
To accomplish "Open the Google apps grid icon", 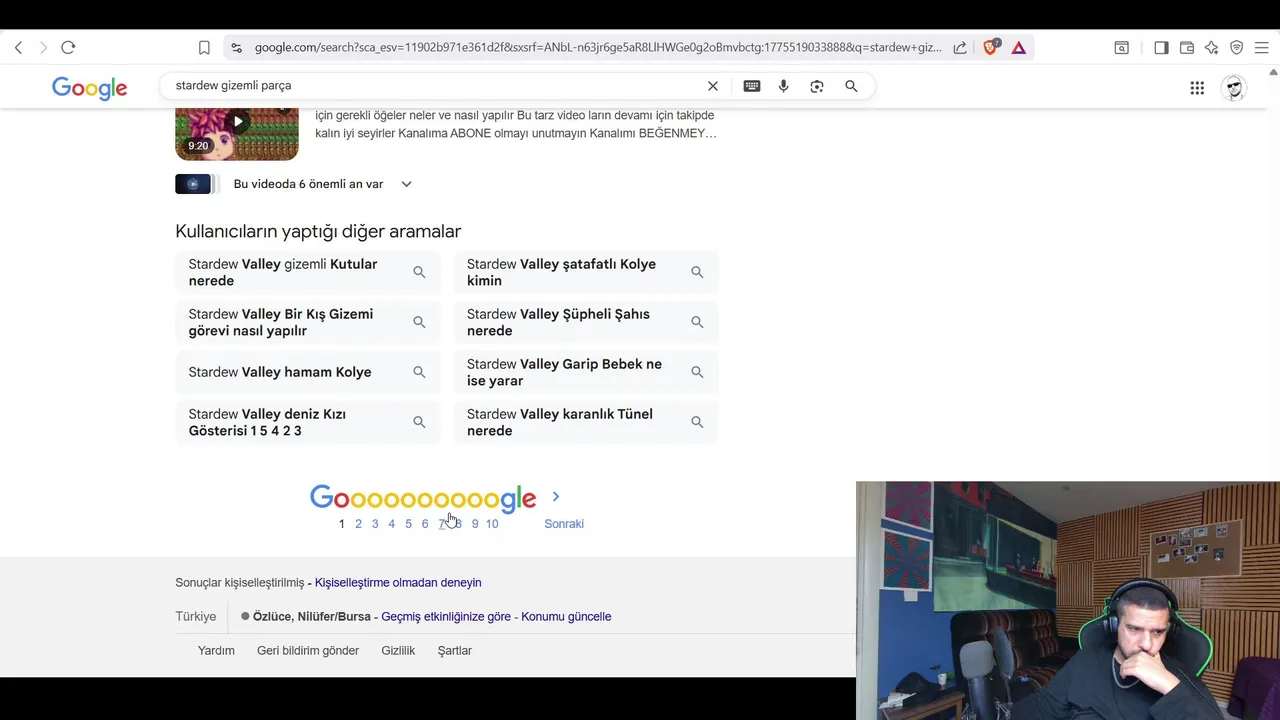I will (x=1197, y=88).
